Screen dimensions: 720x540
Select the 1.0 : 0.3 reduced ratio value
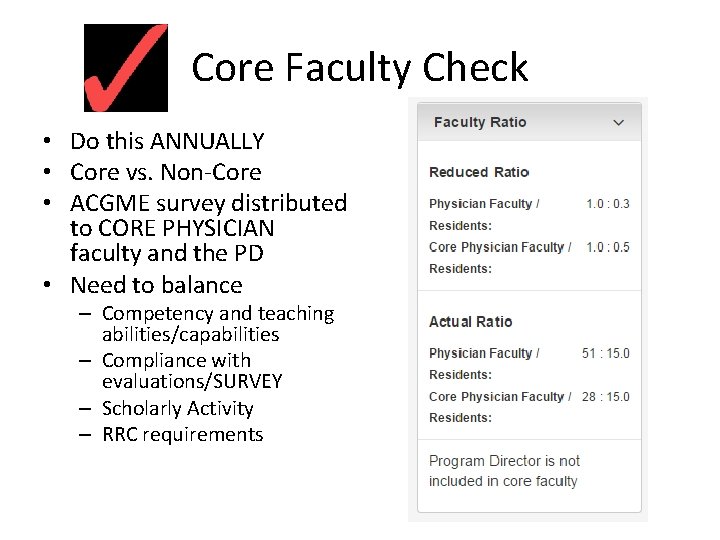point(608,204)
